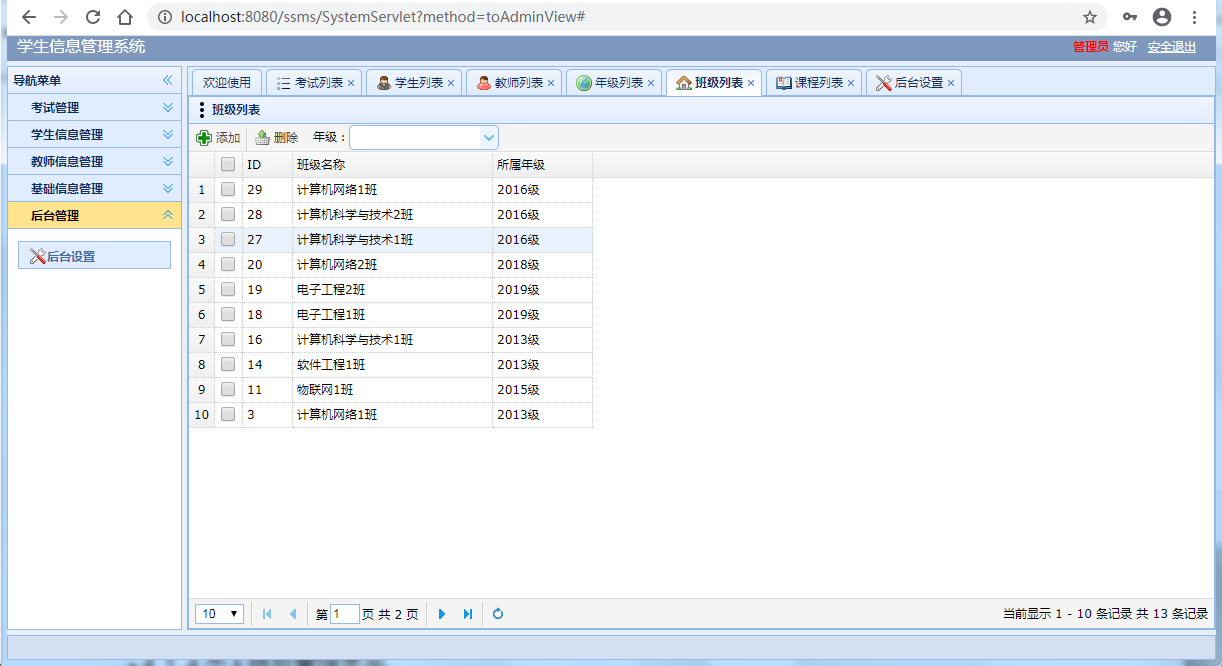Viewport: 1222px width, 666px height.
Task: Click the 安全退出 logout link
Action: pos(1170,46)
